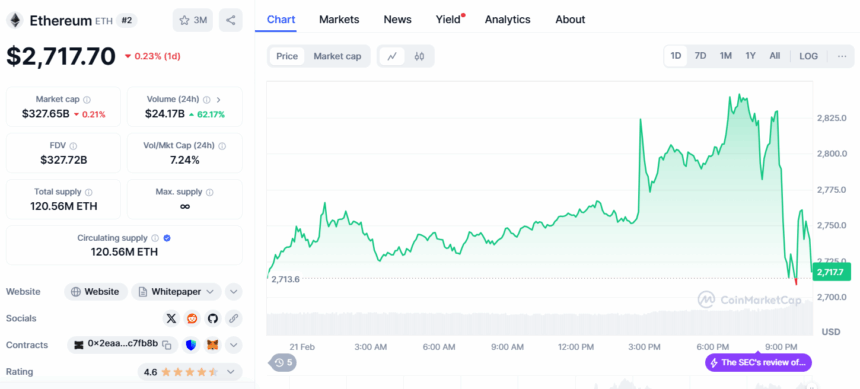The width and height of the screenshot is (860, 389).
Task: Click the 7.24% Vol/Mkt Cap value
Action: 185,160
